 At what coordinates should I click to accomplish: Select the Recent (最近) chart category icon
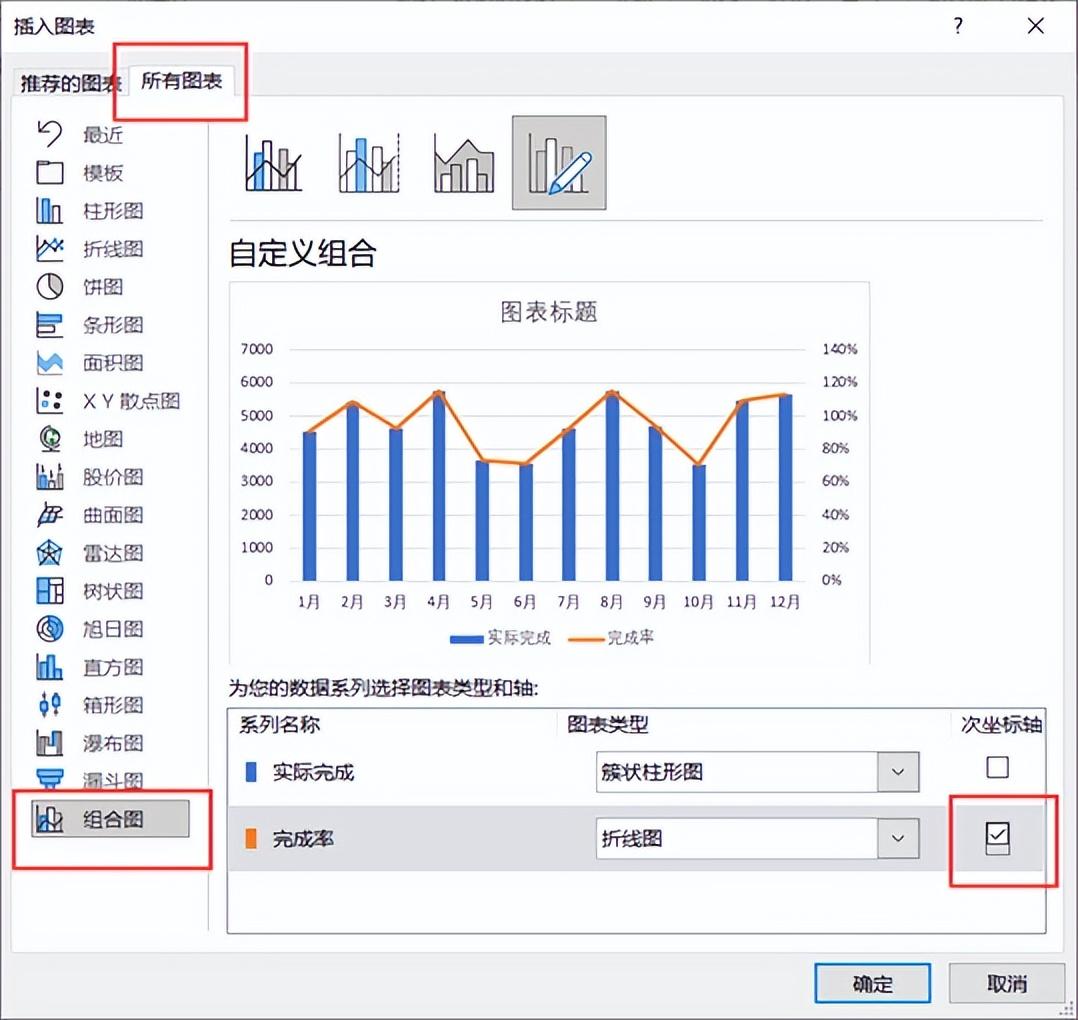point(50,133)
